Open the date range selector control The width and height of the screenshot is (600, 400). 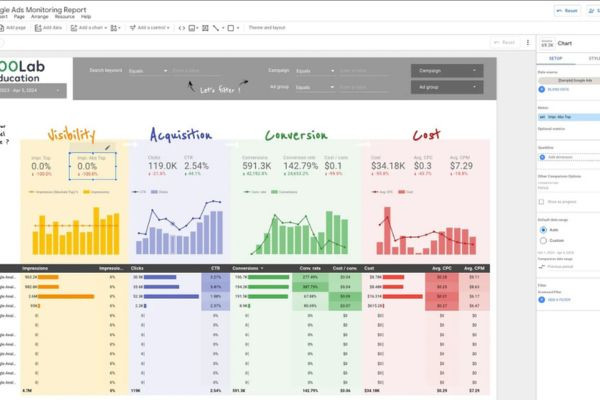[33, 91]
